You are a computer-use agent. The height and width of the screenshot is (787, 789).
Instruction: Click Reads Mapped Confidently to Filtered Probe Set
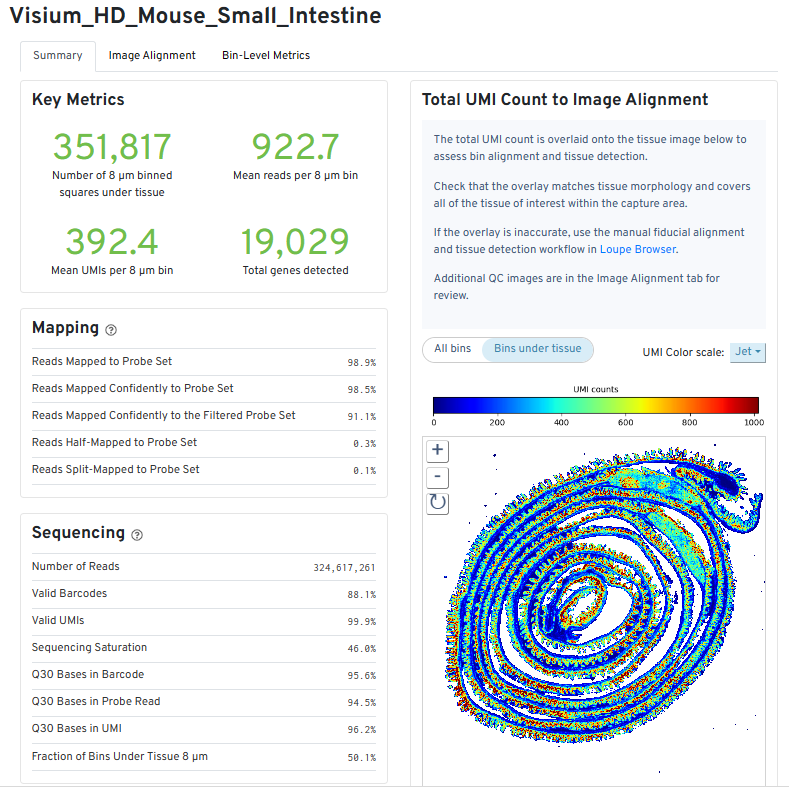click(204, 416)
